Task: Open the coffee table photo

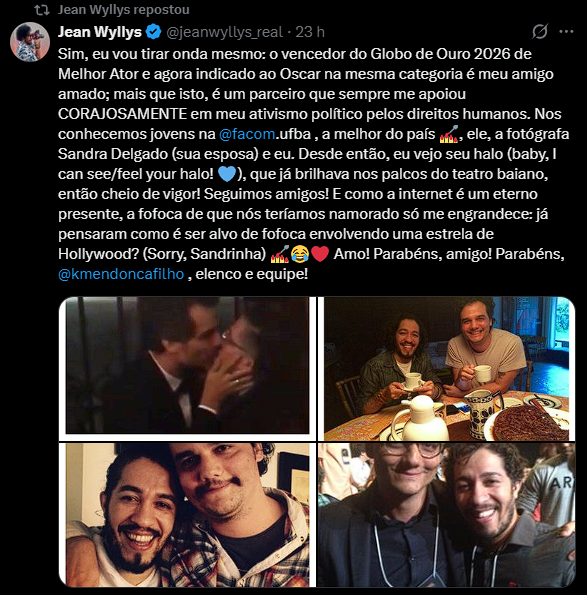Action: [446, 368]
